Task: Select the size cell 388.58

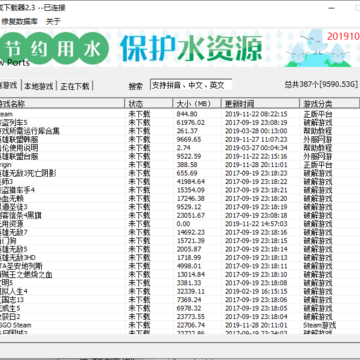Action: [187, 165]
